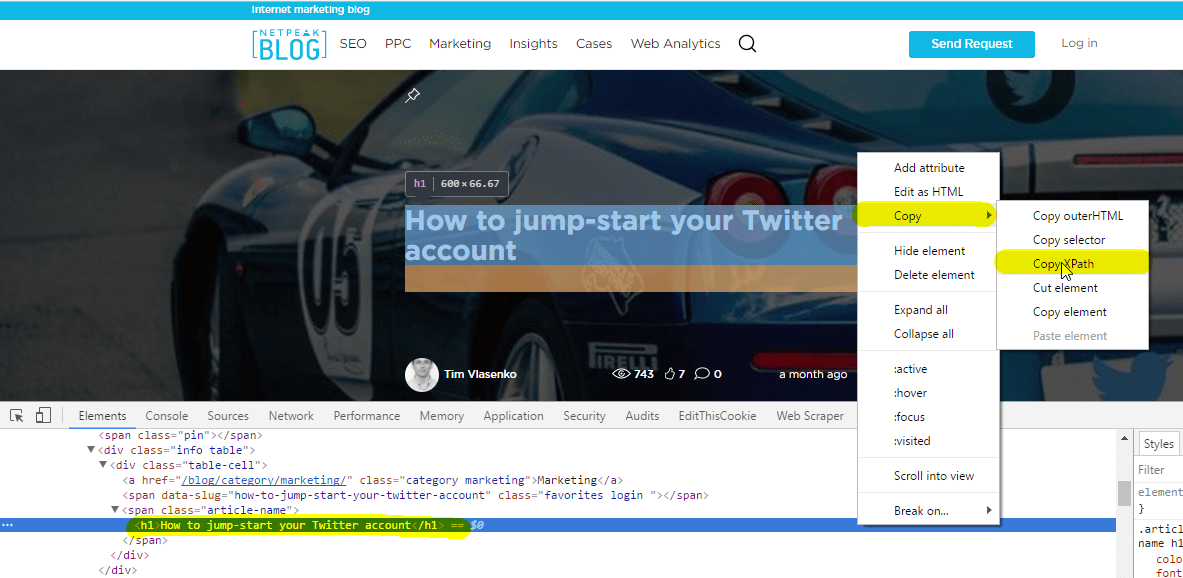The width and height of the screenshot is (1183, 578).
Task: Click the comment bubble icon next to 0
Action: tap(702, 374)
